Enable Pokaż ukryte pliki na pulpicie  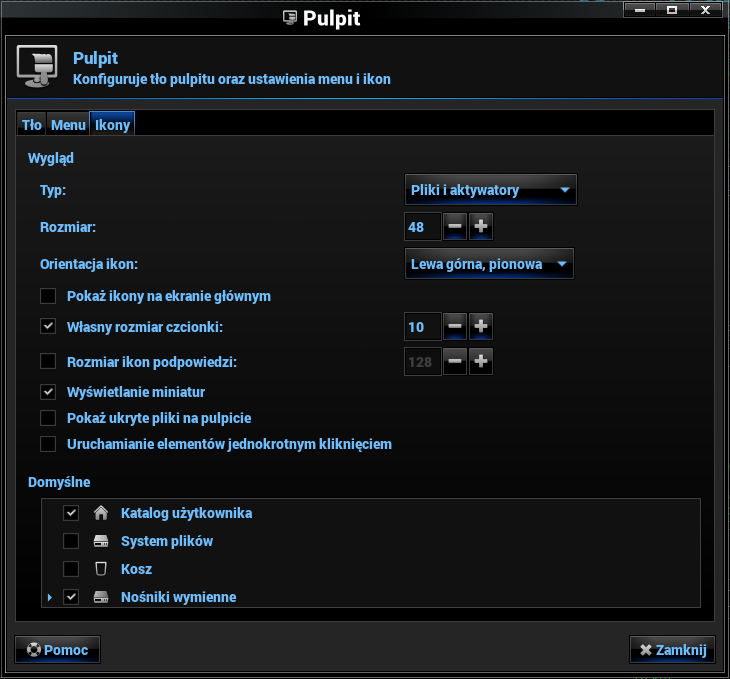coord(48,418)
